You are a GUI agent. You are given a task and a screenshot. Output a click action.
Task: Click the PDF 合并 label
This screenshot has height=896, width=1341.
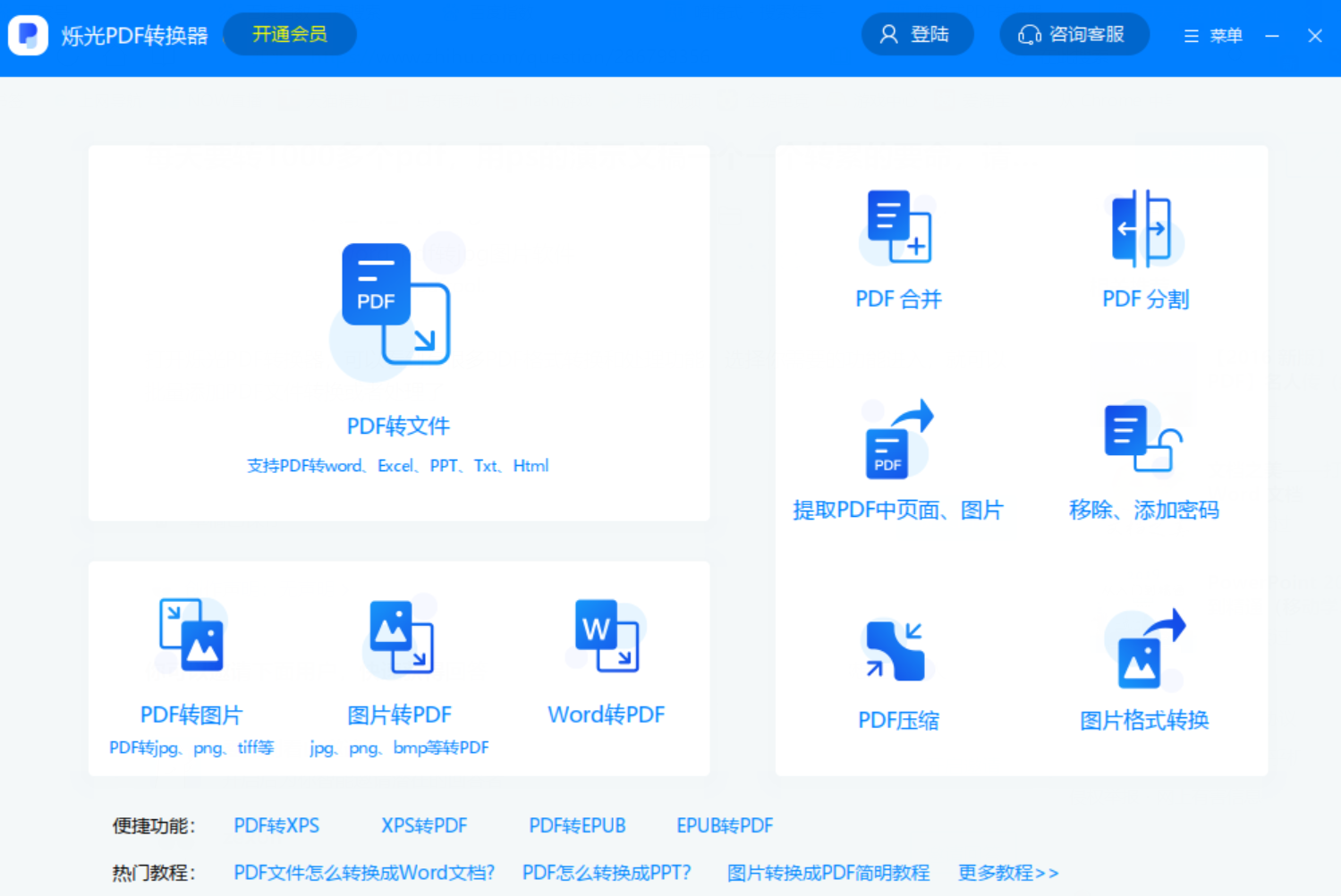898,300
